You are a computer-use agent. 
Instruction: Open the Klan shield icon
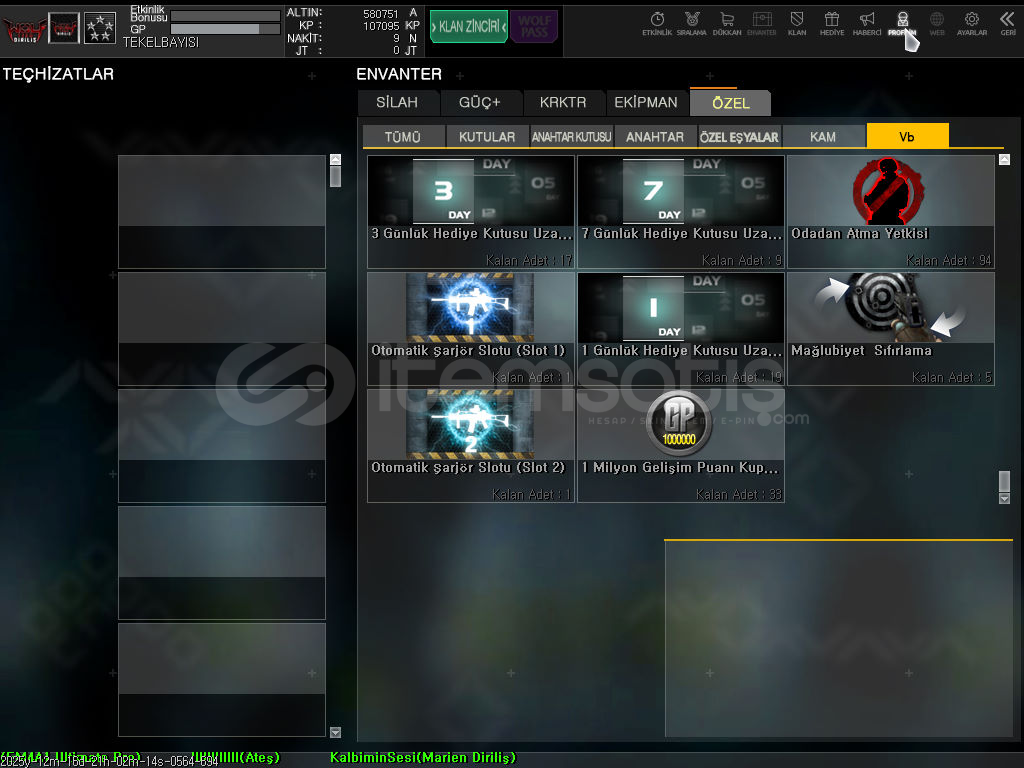coord(797,22)
